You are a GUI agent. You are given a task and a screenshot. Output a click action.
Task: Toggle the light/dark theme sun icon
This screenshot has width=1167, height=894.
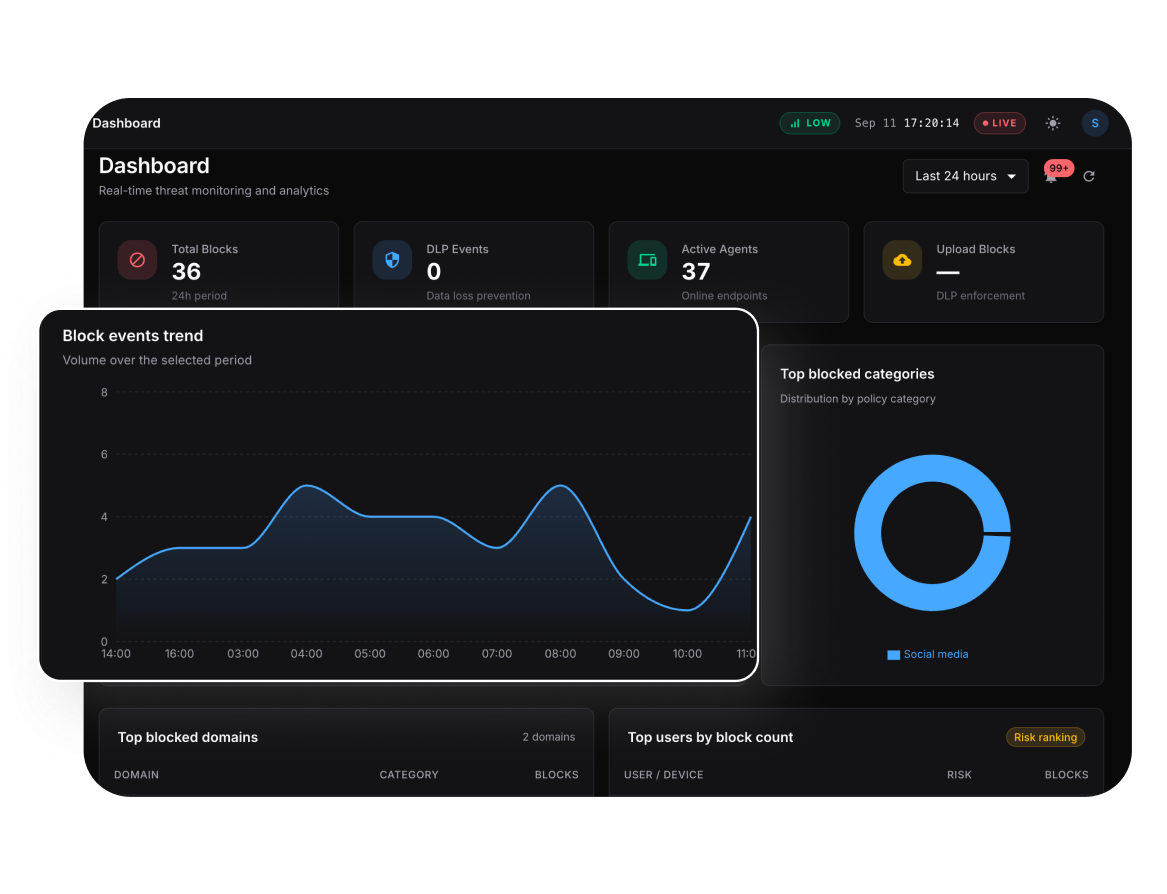coord(1052,124)
